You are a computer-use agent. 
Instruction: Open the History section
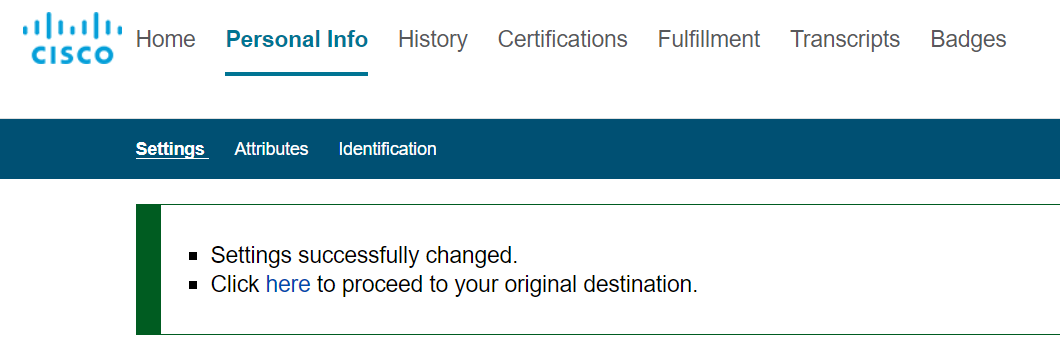point(433,39)
